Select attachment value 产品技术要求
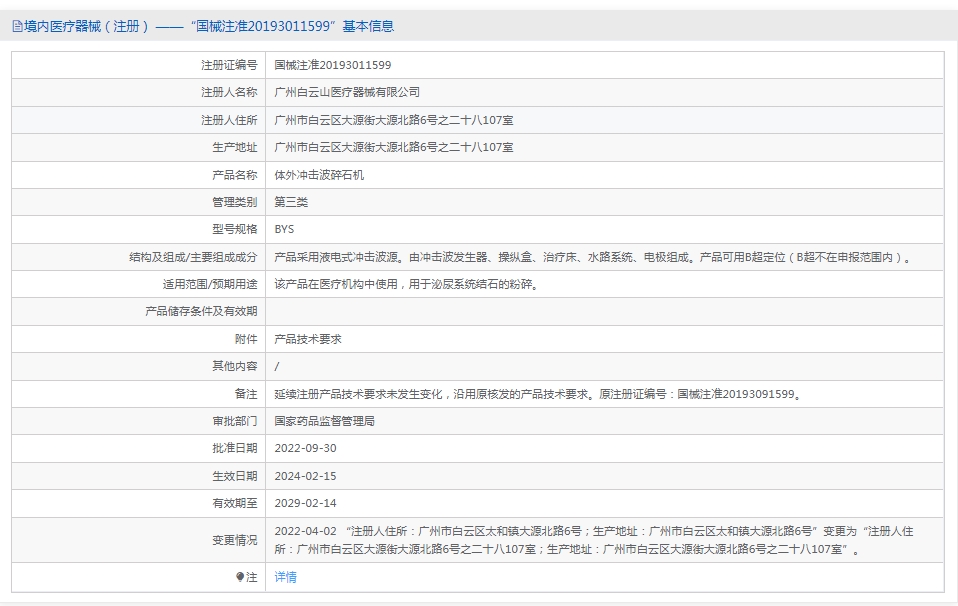The image size is (958, 606). coord(308,339)
